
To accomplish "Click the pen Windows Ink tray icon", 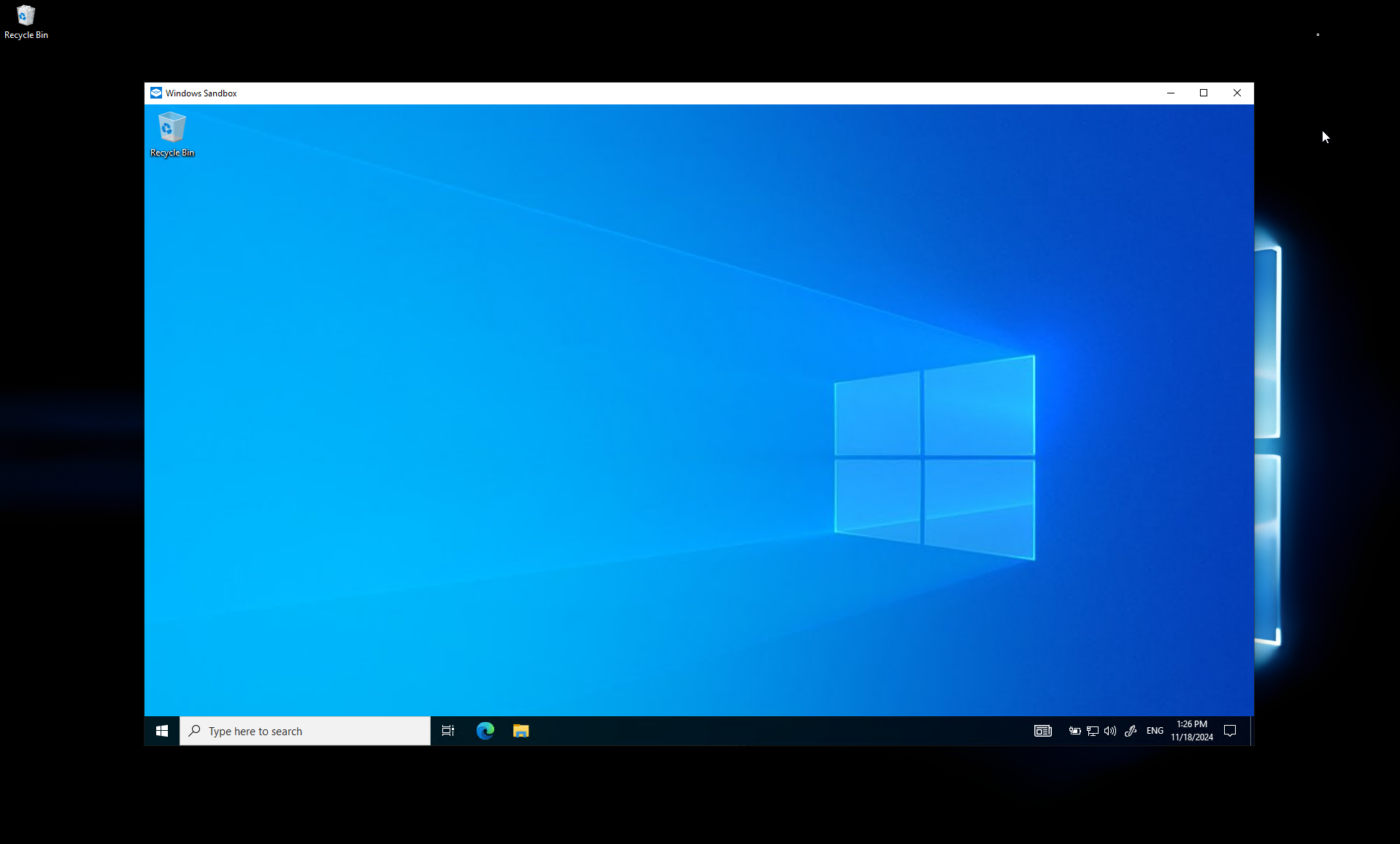I will [x=1131, y=731].
